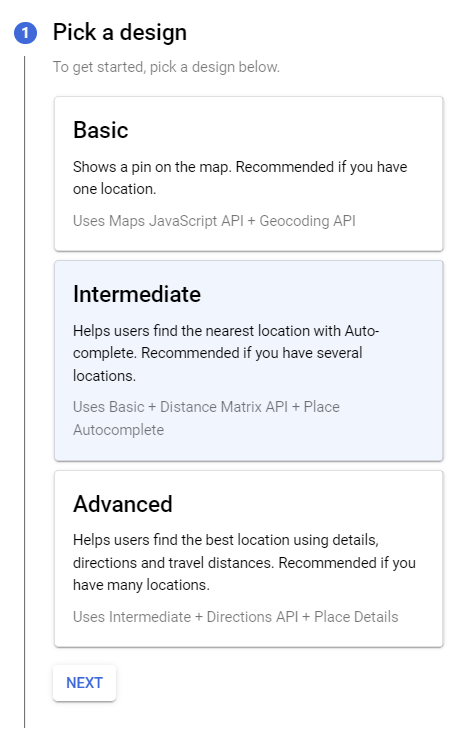This screenshot has height=730, width=458.
Task: Choose the Intermediate design card
Action: [249, 361]
